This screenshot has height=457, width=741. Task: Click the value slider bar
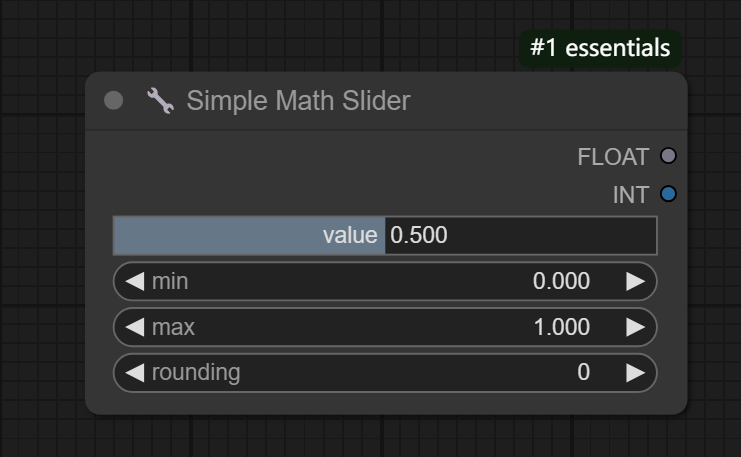(x=250, y=236)
